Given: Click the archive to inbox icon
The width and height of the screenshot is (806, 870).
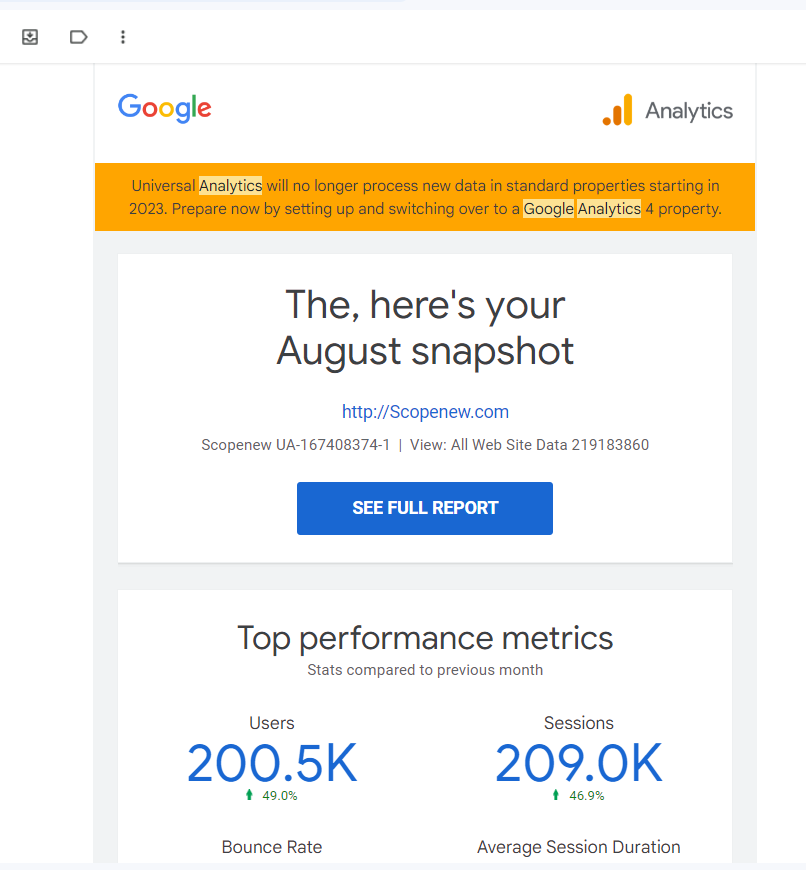Looking at the screenshot, I should pyautogui.click(x=30, y=36).
